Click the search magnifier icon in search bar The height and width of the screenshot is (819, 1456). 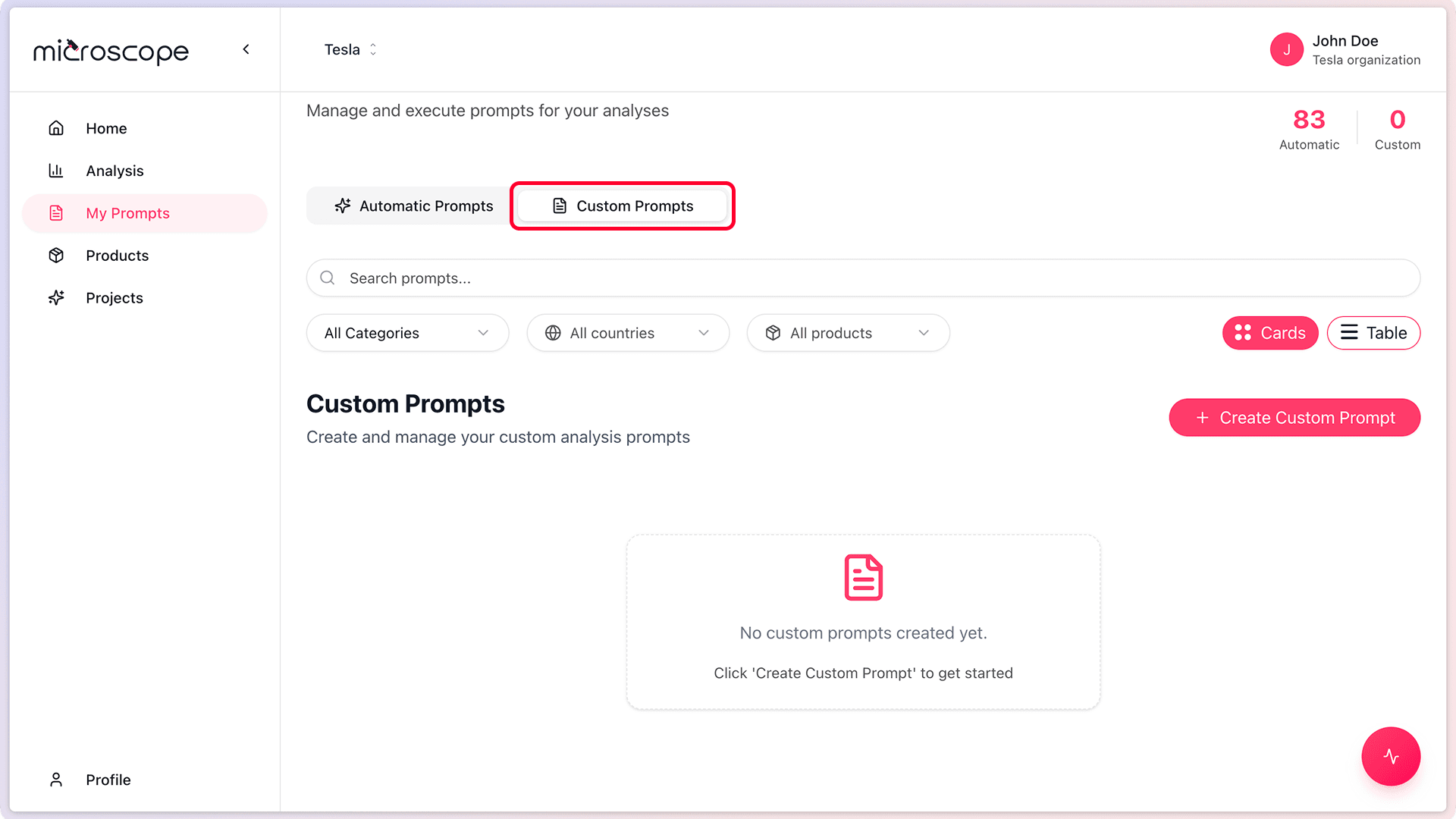(x=326, y=278)
